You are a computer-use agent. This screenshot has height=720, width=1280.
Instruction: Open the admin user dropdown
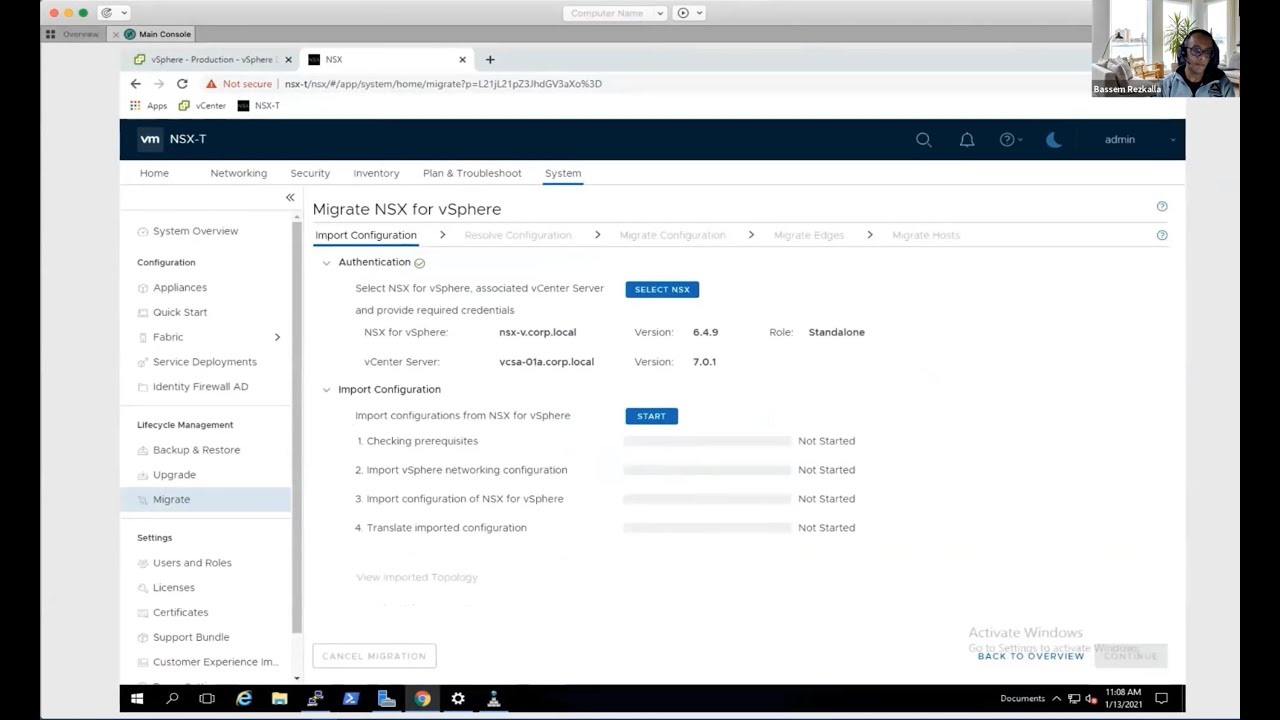[x=1139, y=140]
